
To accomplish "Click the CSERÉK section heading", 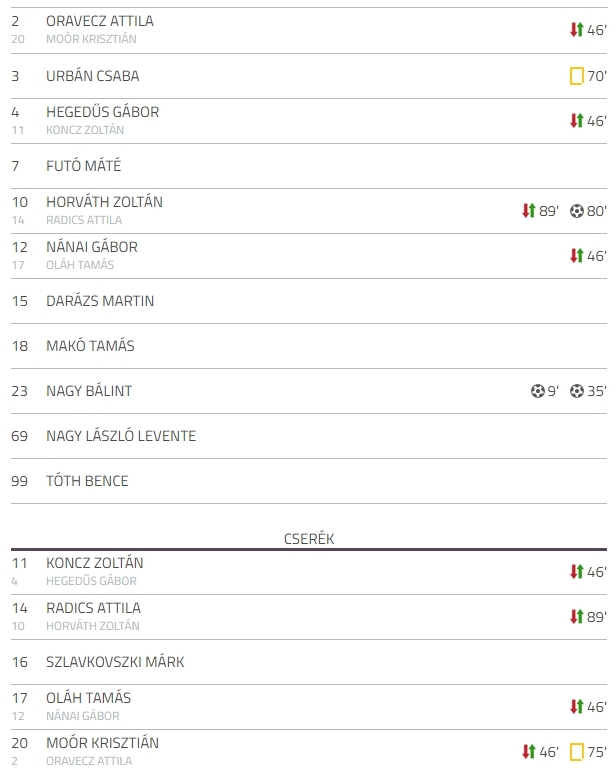I will pos(309,539).
